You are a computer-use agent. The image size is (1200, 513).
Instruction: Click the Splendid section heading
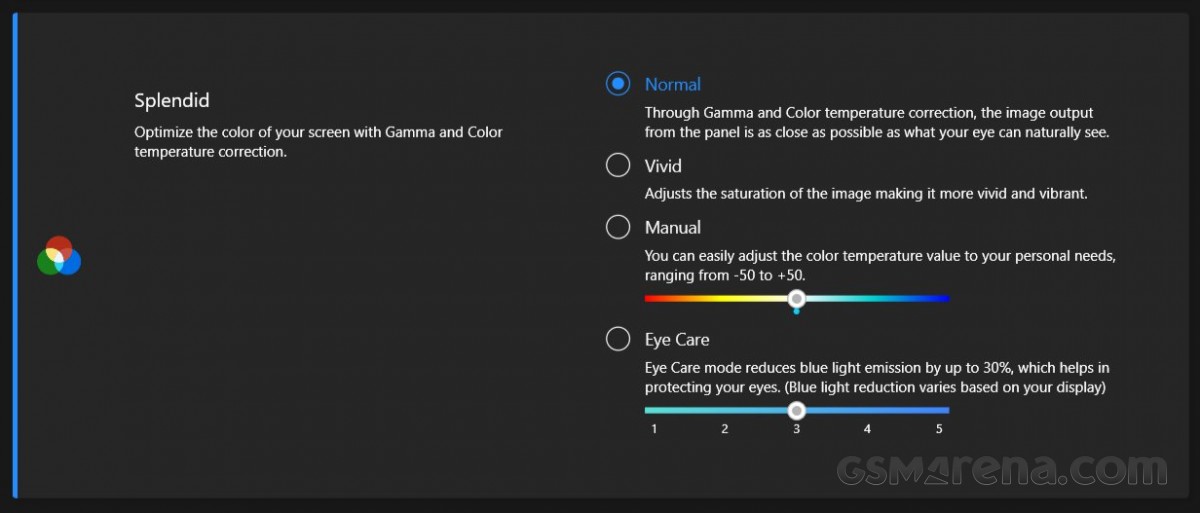point(172,101)
